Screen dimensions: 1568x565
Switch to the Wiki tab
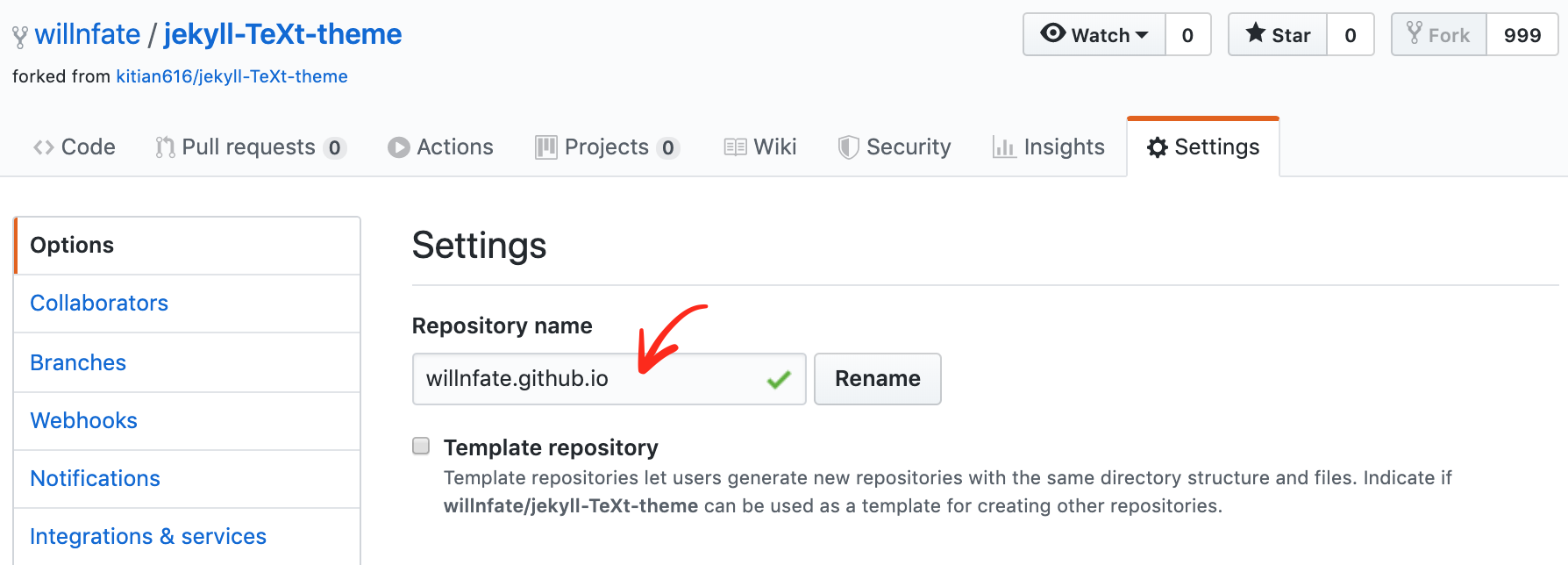(x=760, y=147)
